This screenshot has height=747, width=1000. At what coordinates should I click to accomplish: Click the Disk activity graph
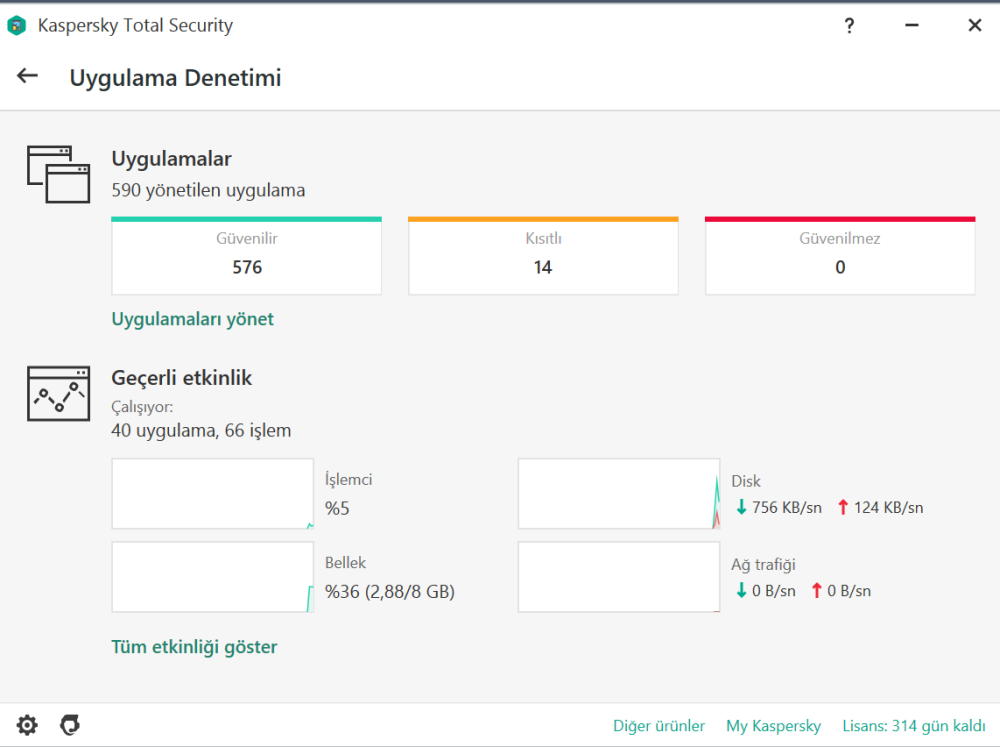point(619,494)
